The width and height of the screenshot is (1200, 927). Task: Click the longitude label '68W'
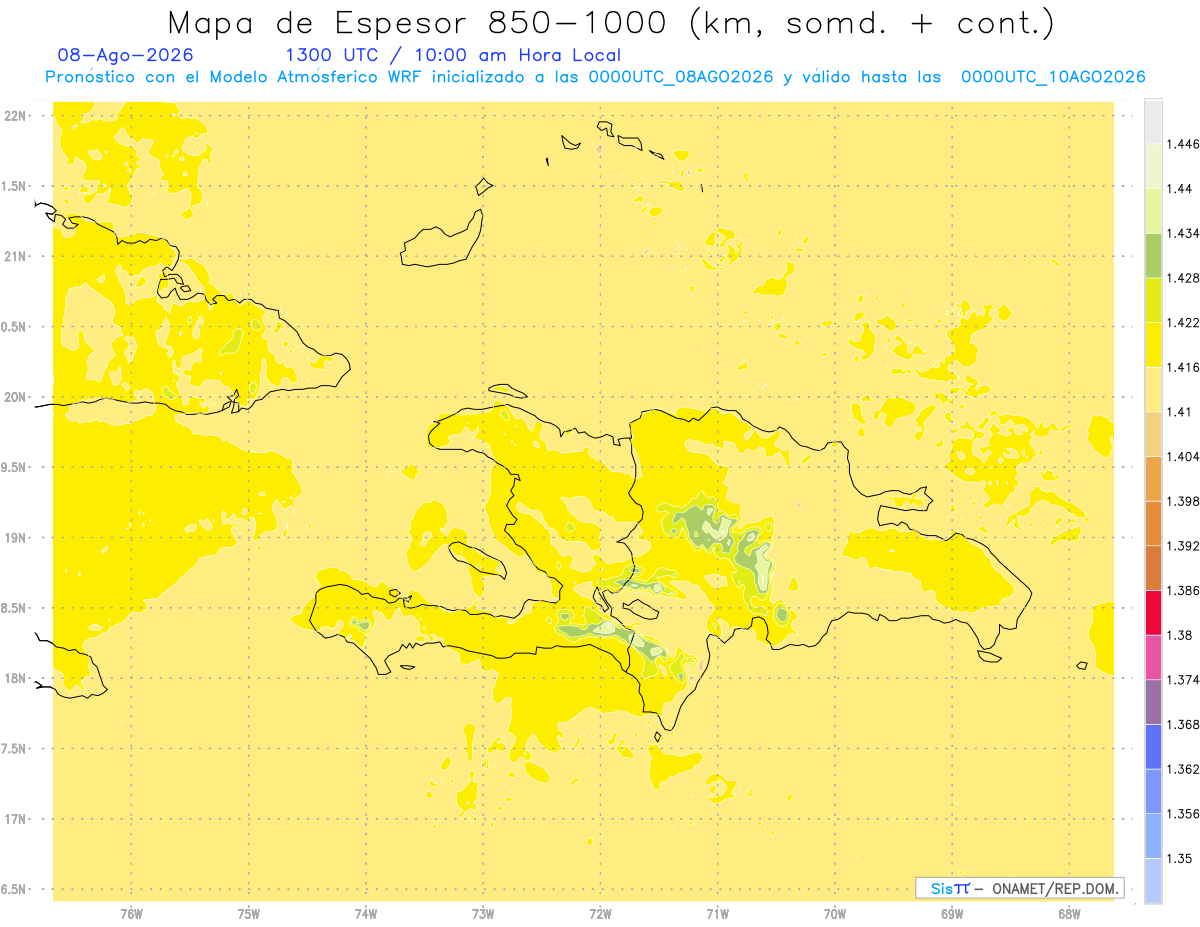pos(1069,913)
